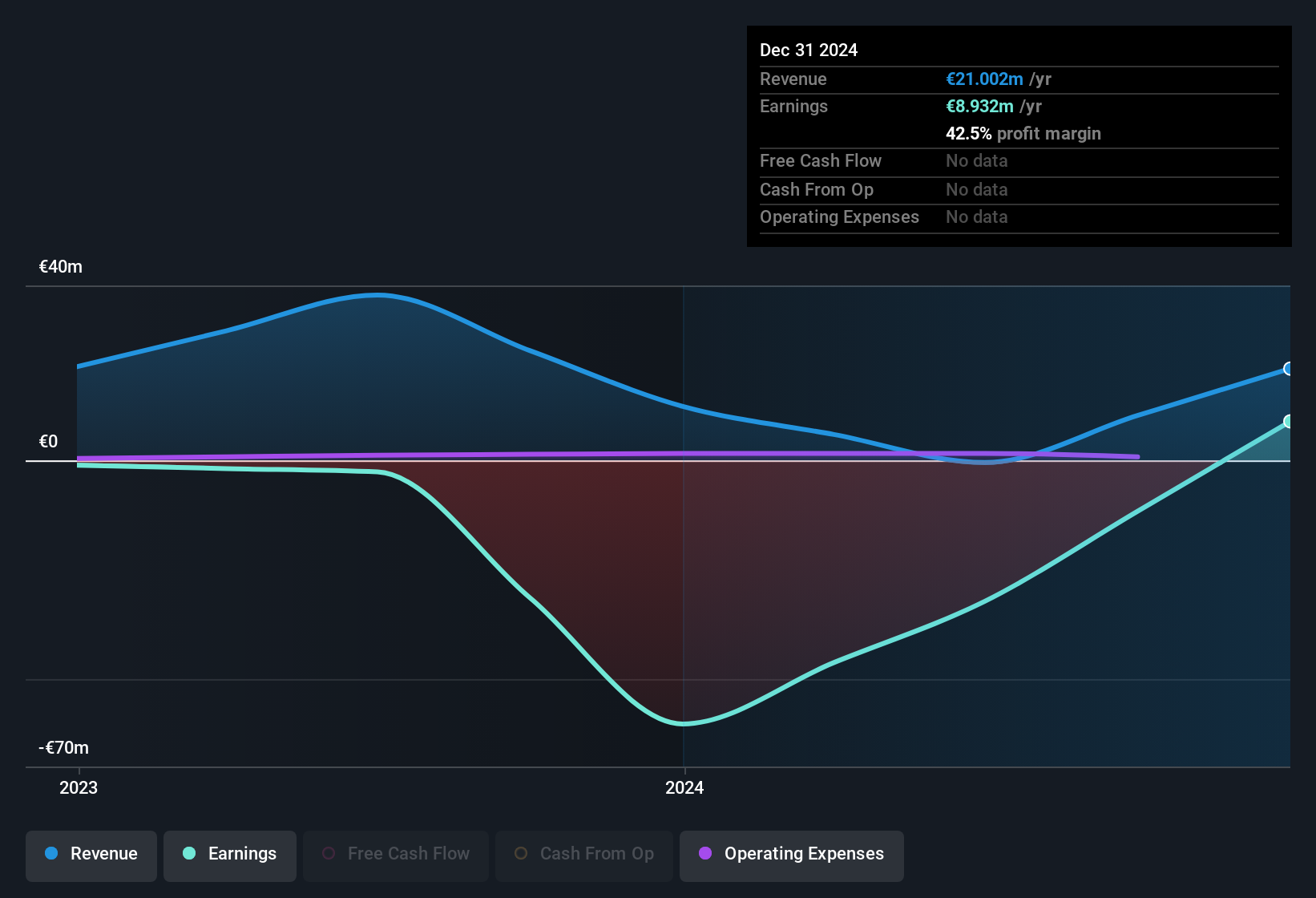1316x898 pixels.
Task: Click the €0 y-axis label
Action: click(x=48, y=442)
